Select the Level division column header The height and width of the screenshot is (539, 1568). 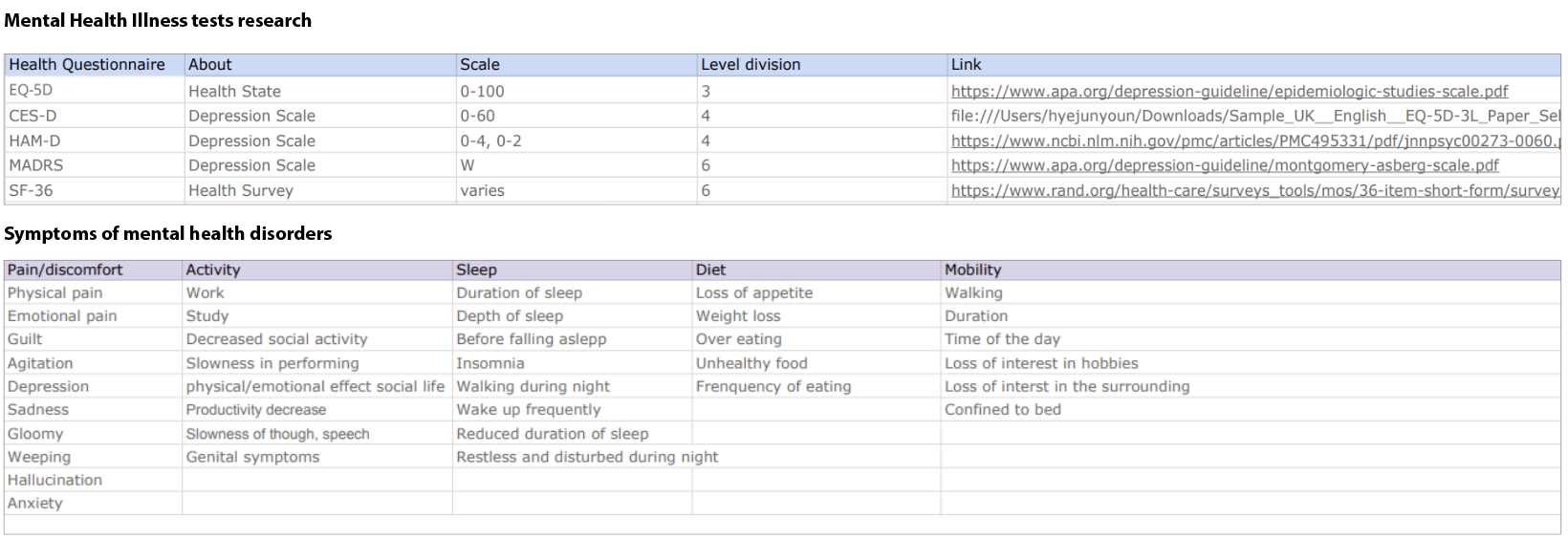coord(751,65)
